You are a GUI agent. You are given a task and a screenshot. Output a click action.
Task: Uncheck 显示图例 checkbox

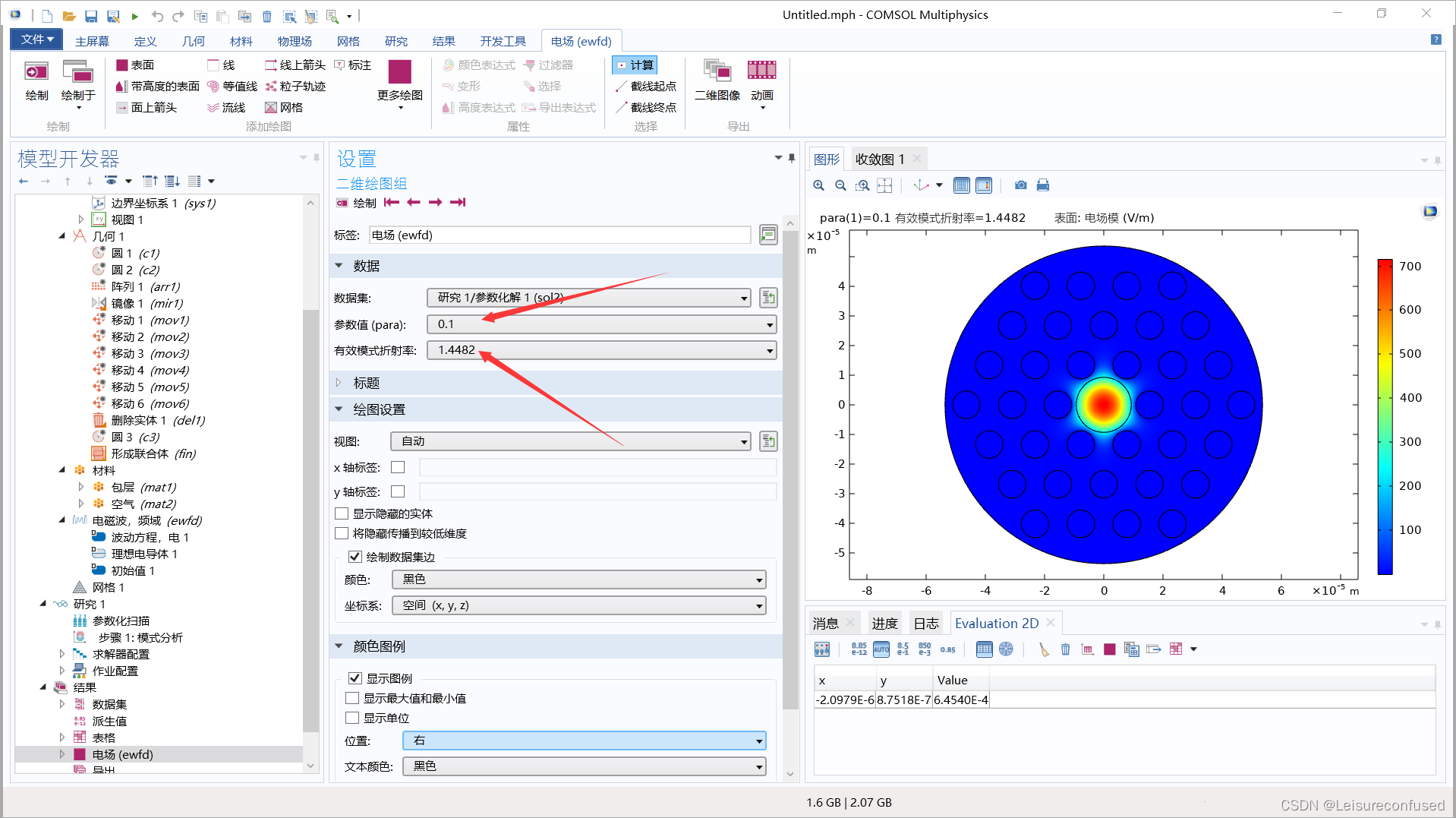coord(355,678)
